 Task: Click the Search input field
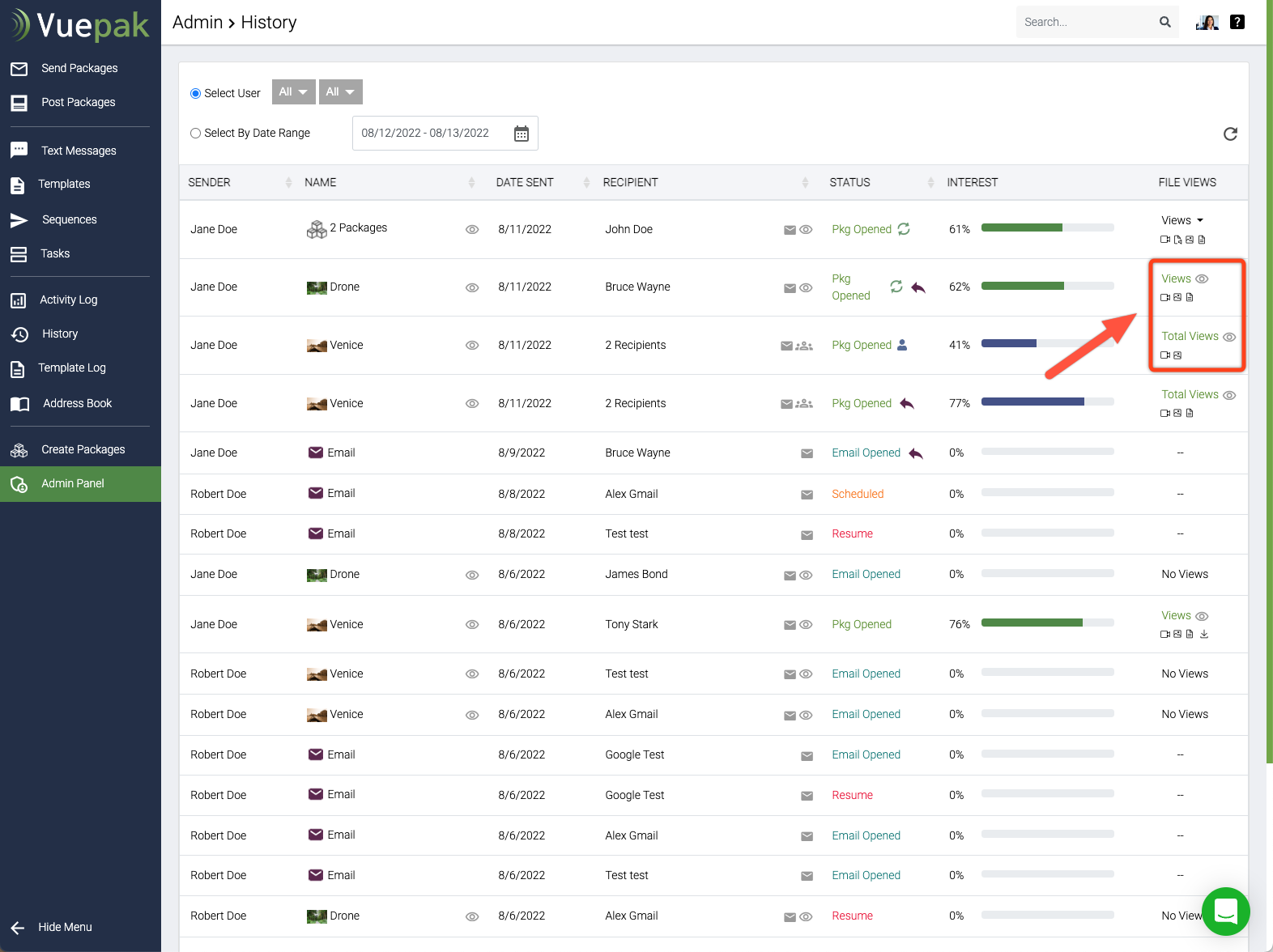coord(1084,22)
